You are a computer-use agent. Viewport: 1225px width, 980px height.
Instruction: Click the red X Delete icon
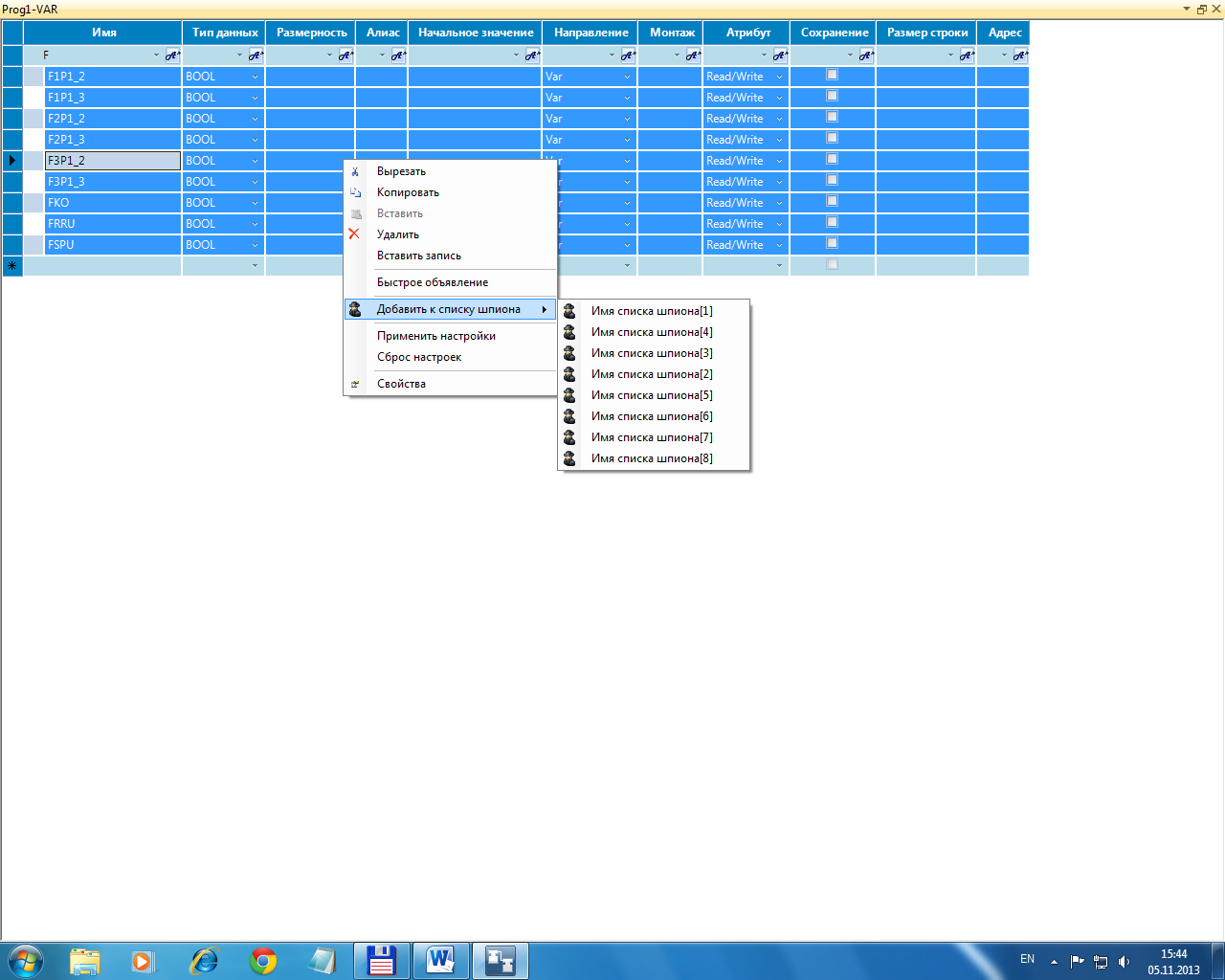tap(354, 234)
